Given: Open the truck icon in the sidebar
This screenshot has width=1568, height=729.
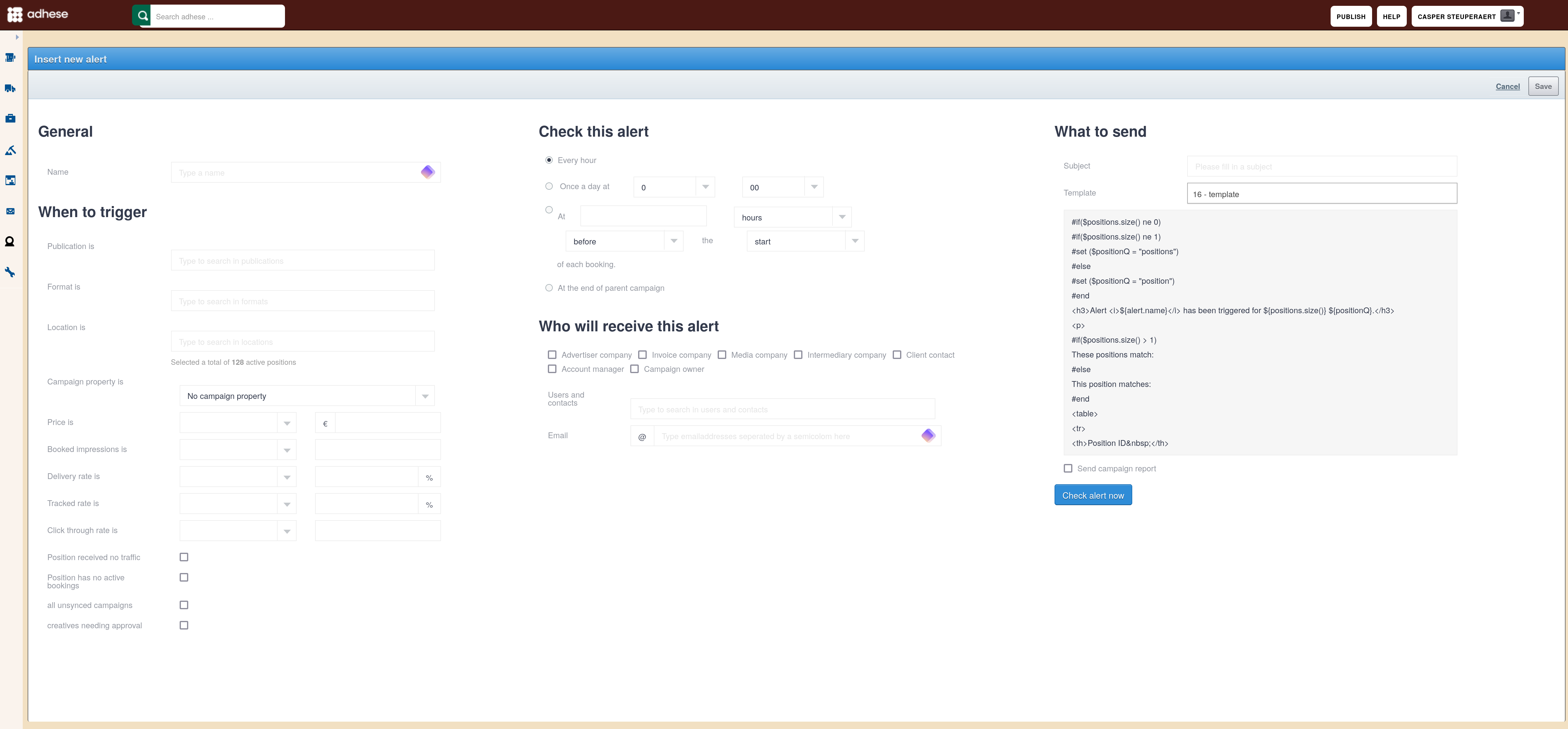Looking at the screenshot, I should pos(10,88).
